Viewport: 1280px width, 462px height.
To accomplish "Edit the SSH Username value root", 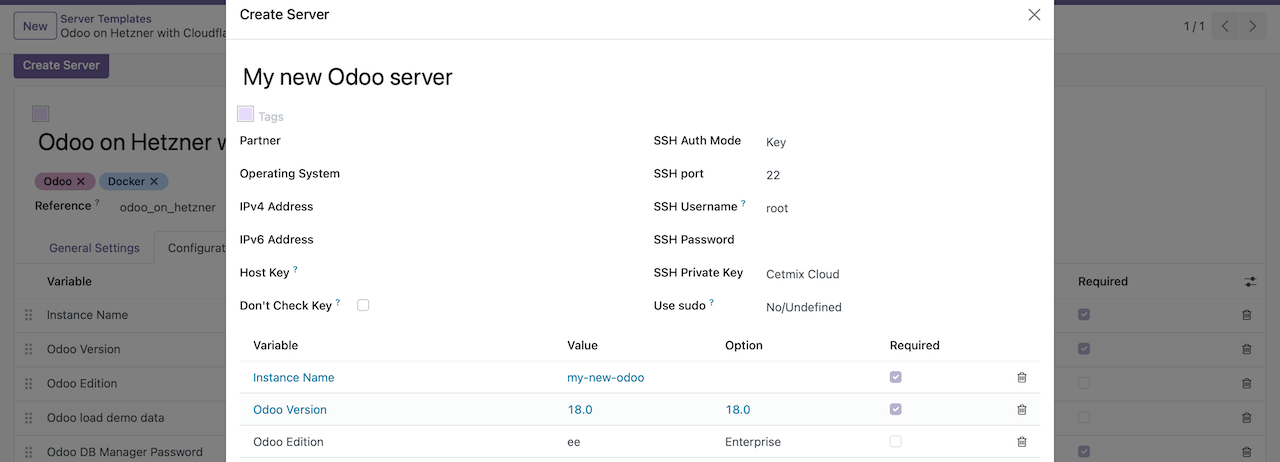I will 900,208.
